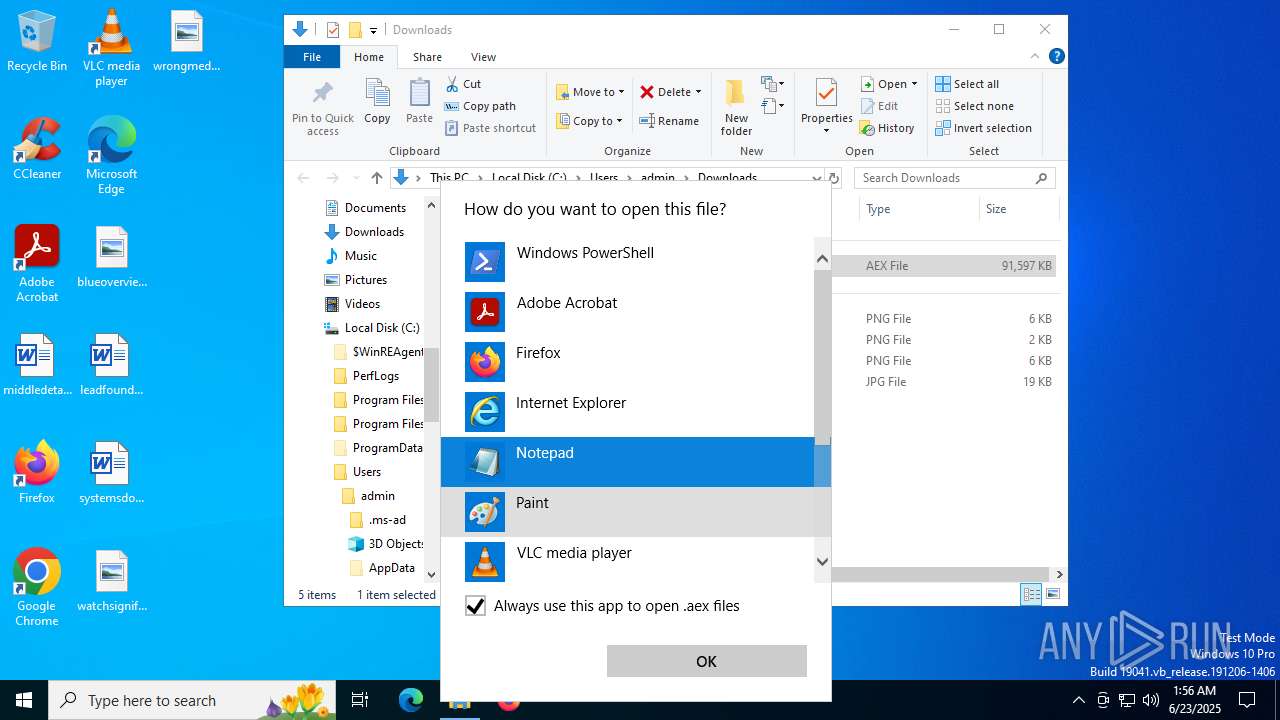The width and height of the screenshot is (1280, 720).
Task: Click Select all in the ribbon
Action: 967,84
